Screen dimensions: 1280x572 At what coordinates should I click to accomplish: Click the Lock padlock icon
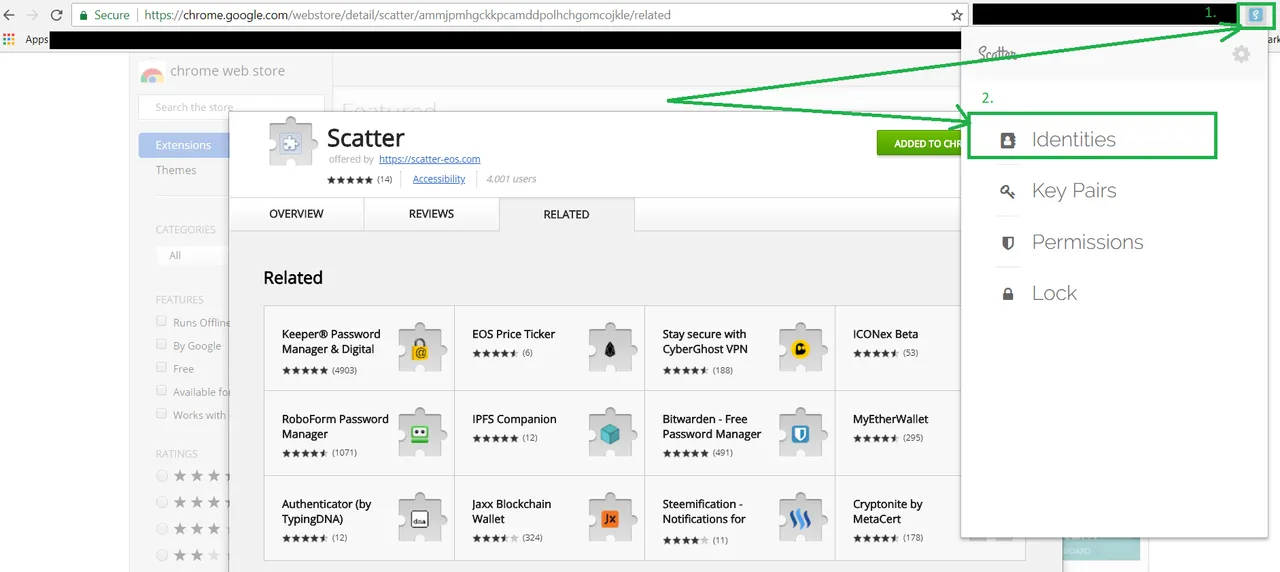coord(1008,294)
